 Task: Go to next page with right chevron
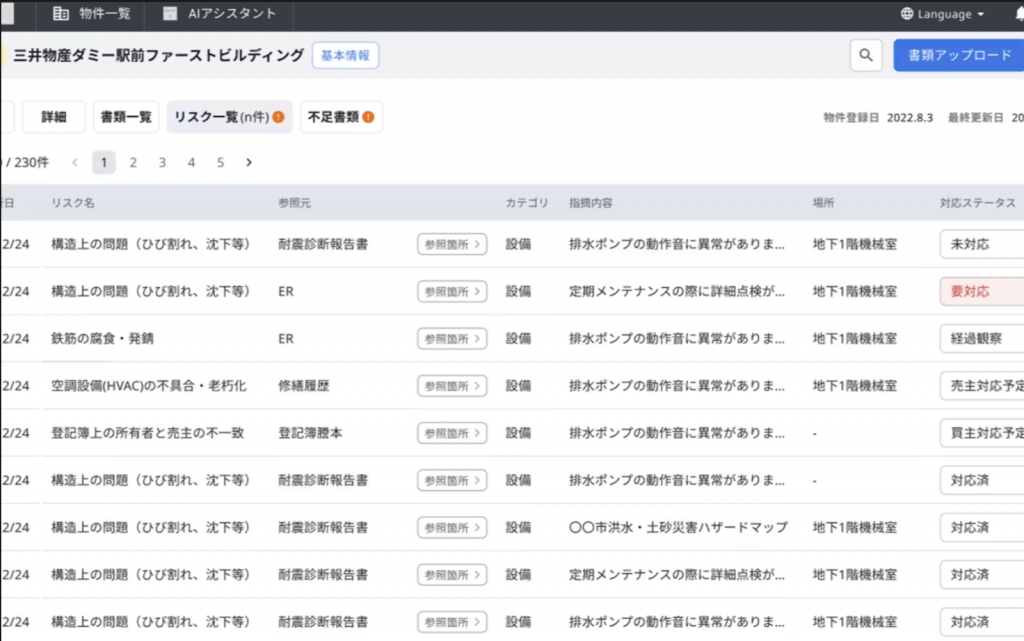click(x=249, y=162)
